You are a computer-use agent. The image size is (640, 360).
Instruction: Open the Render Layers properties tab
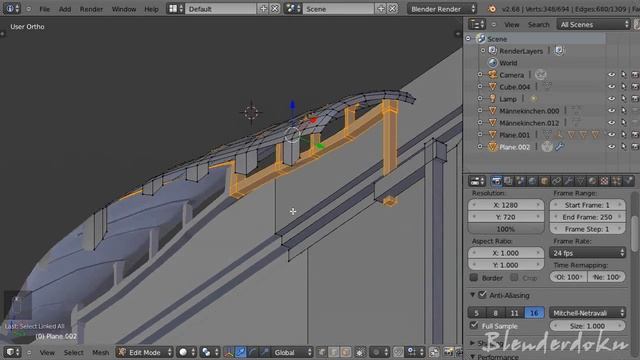pos(508,181)
